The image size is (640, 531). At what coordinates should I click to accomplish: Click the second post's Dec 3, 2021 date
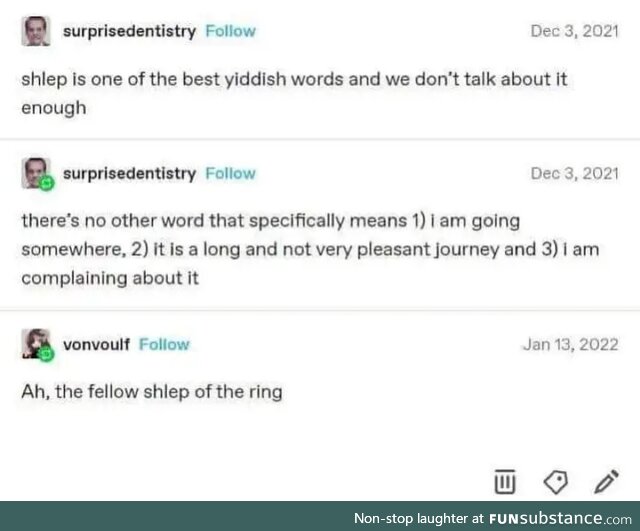coord(575,174)
